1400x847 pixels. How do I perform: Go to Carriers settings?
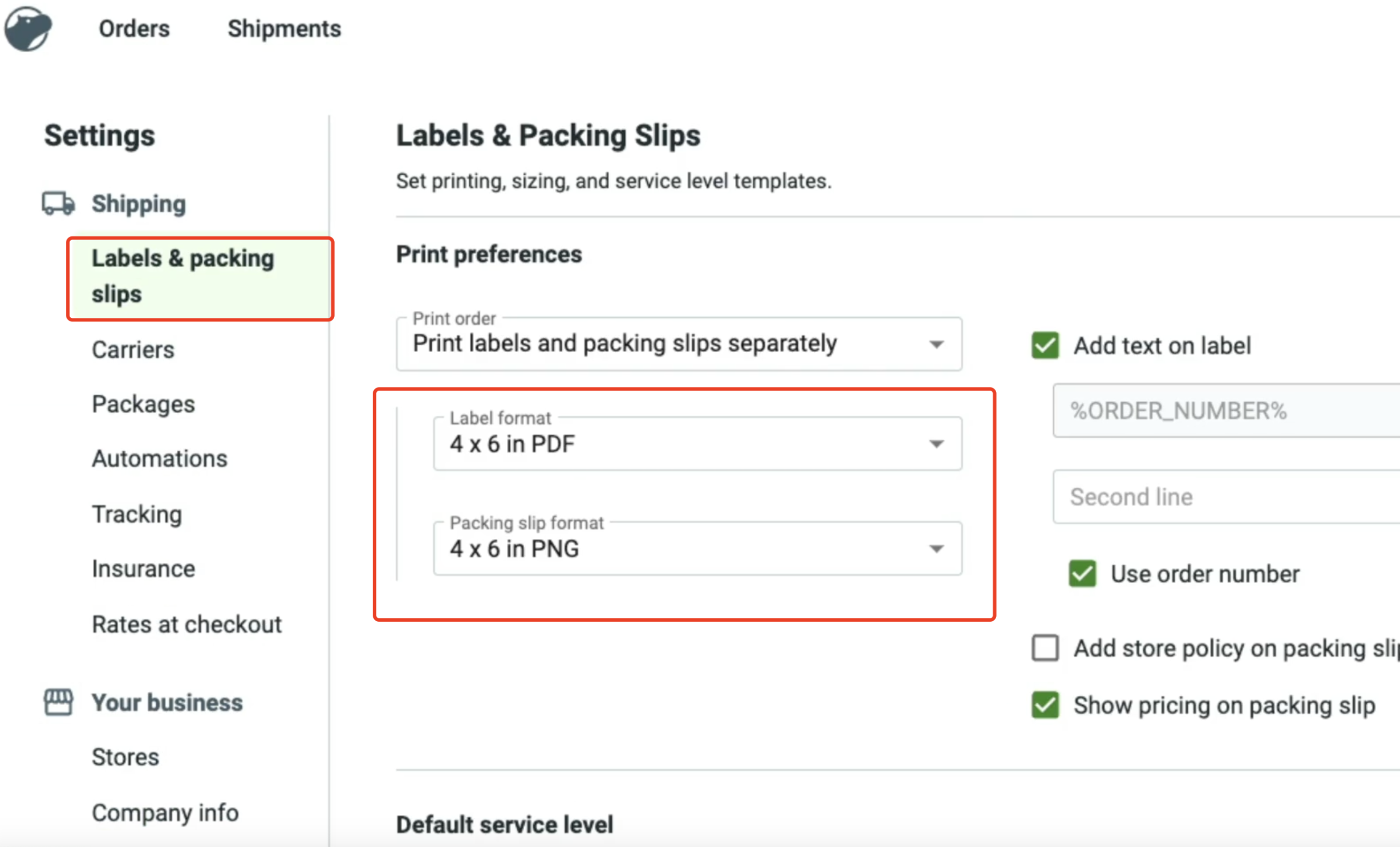point(133,350)
